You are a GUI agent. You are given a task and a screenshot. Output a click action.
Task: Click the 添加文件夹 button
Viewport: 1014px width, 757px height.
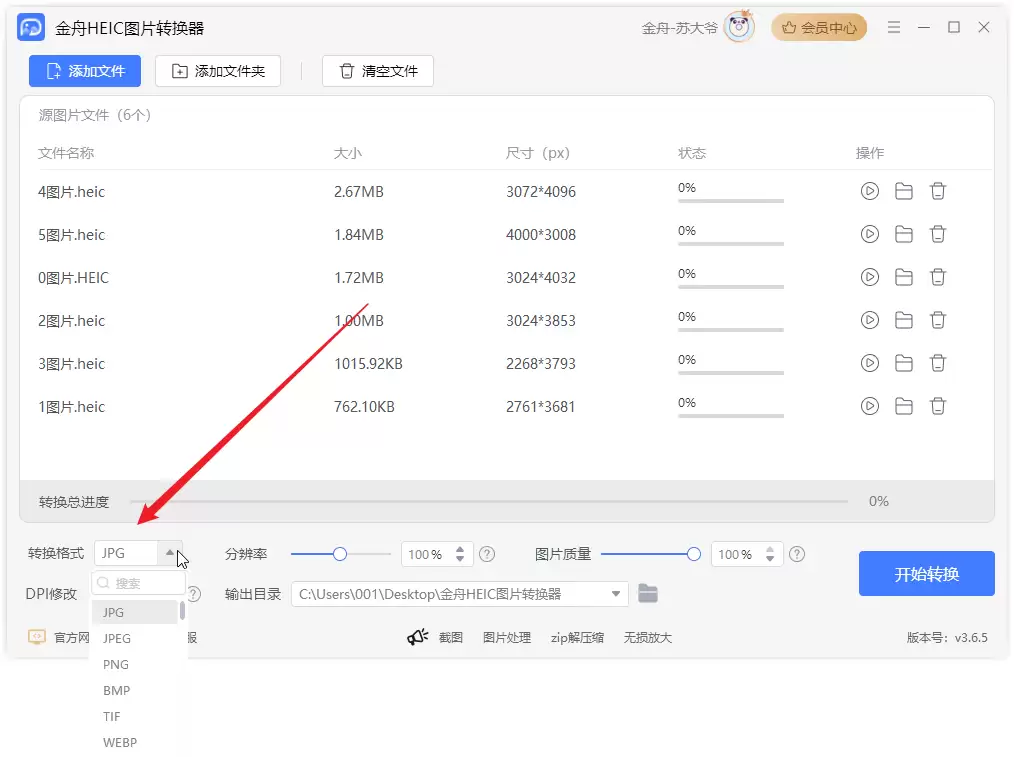coord(218,71)
